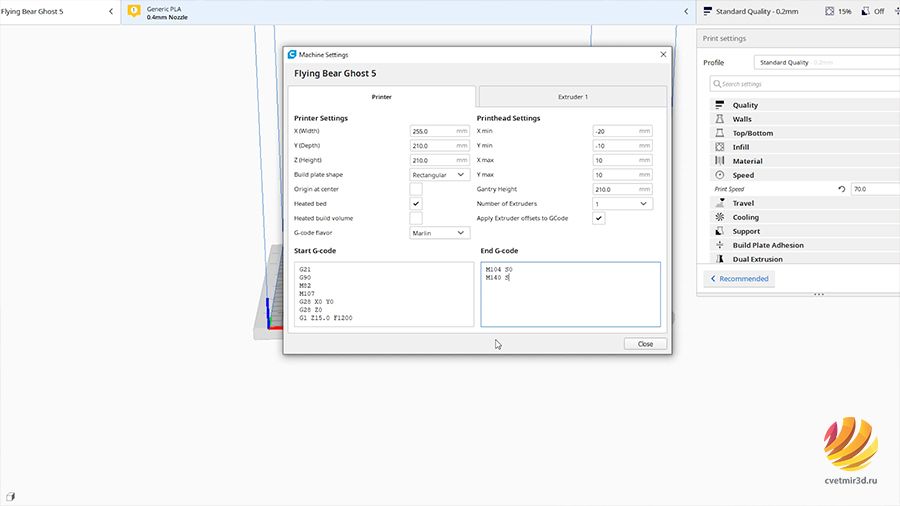Uncheck the Heated bed checkbox
The height and width of the screenshot is (506, 900).
(416, 204)
